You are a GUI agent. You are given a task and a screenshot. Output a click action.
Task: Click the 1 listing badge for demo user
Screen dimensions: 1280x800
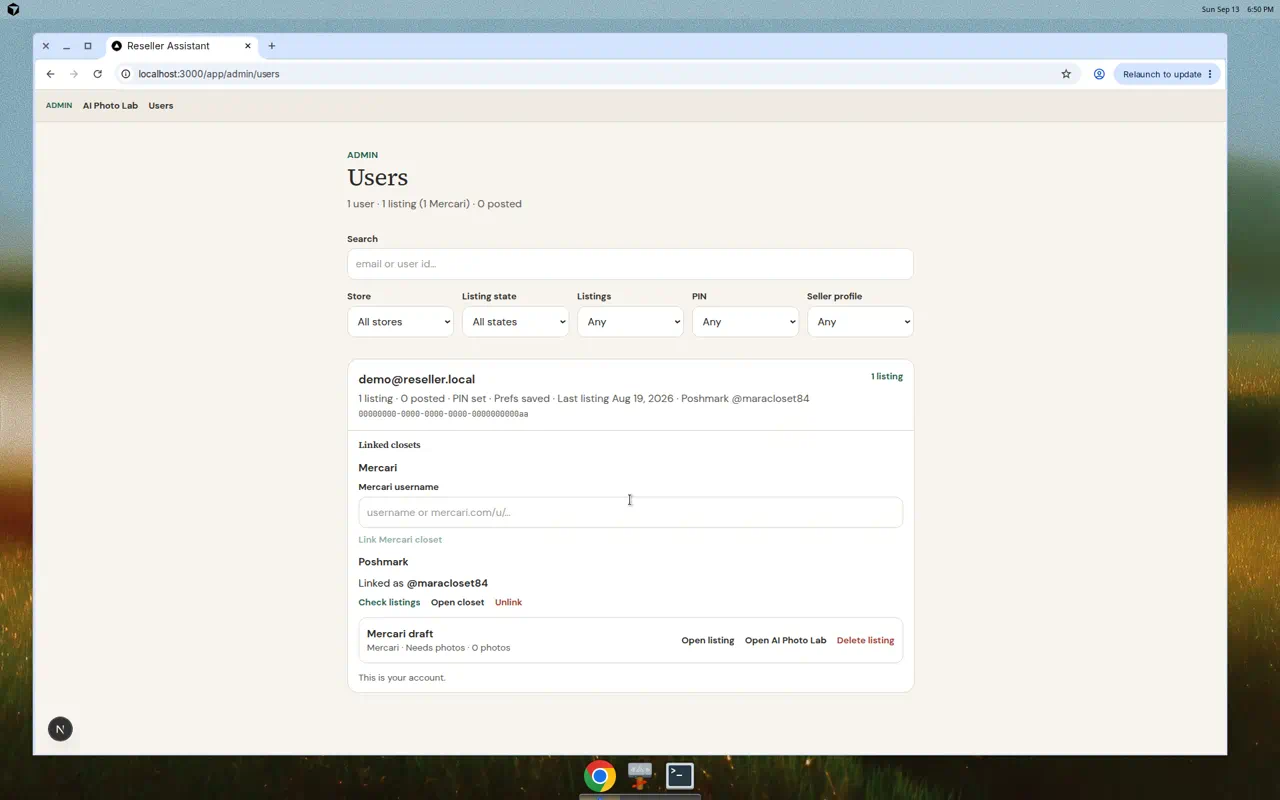[886, 377]
